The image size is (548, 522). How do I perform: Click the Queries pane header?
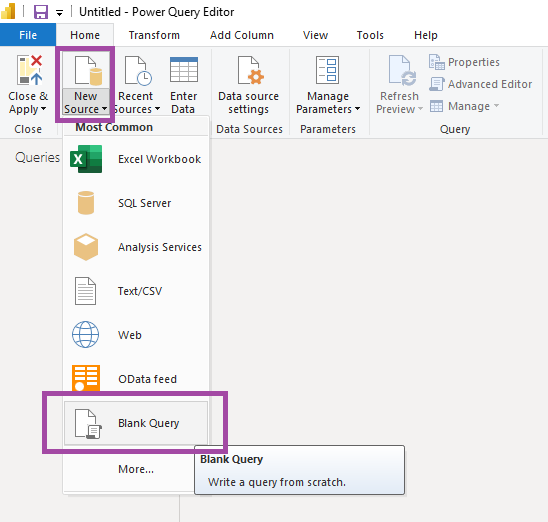tap(37, 158)
